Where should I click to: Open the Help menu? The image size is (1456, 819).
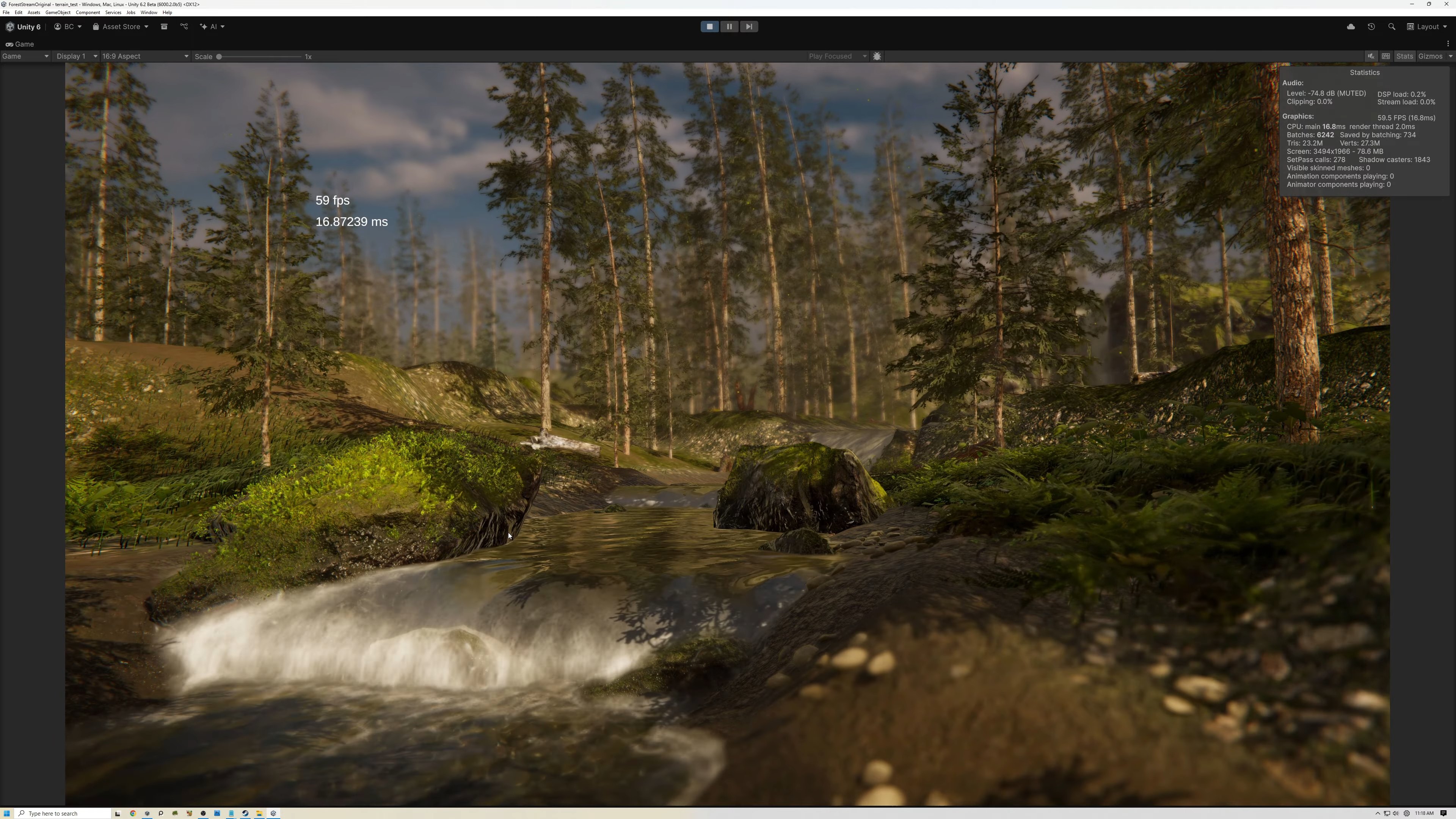pos(167,13)
